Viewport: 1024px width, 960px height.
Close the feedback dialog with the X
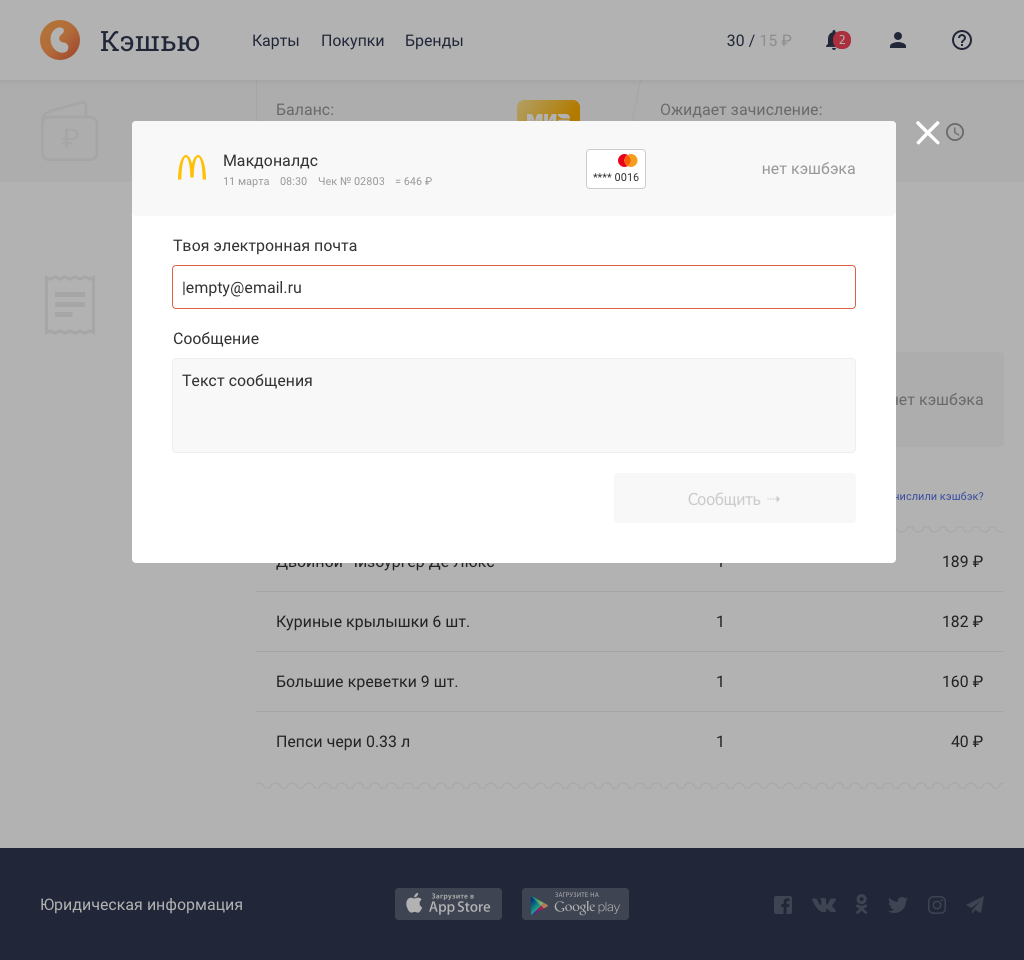point(927,133)
